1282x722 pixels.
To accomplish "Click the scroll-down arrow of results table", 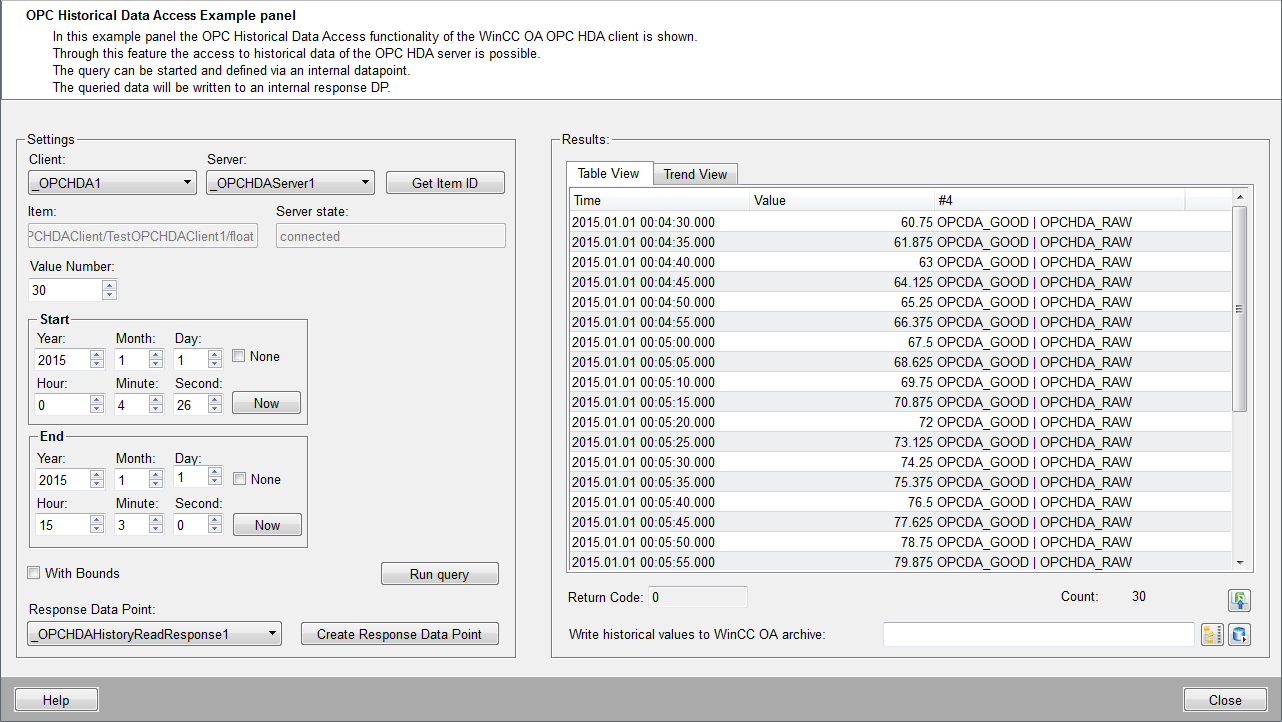I will (1240, 563).
